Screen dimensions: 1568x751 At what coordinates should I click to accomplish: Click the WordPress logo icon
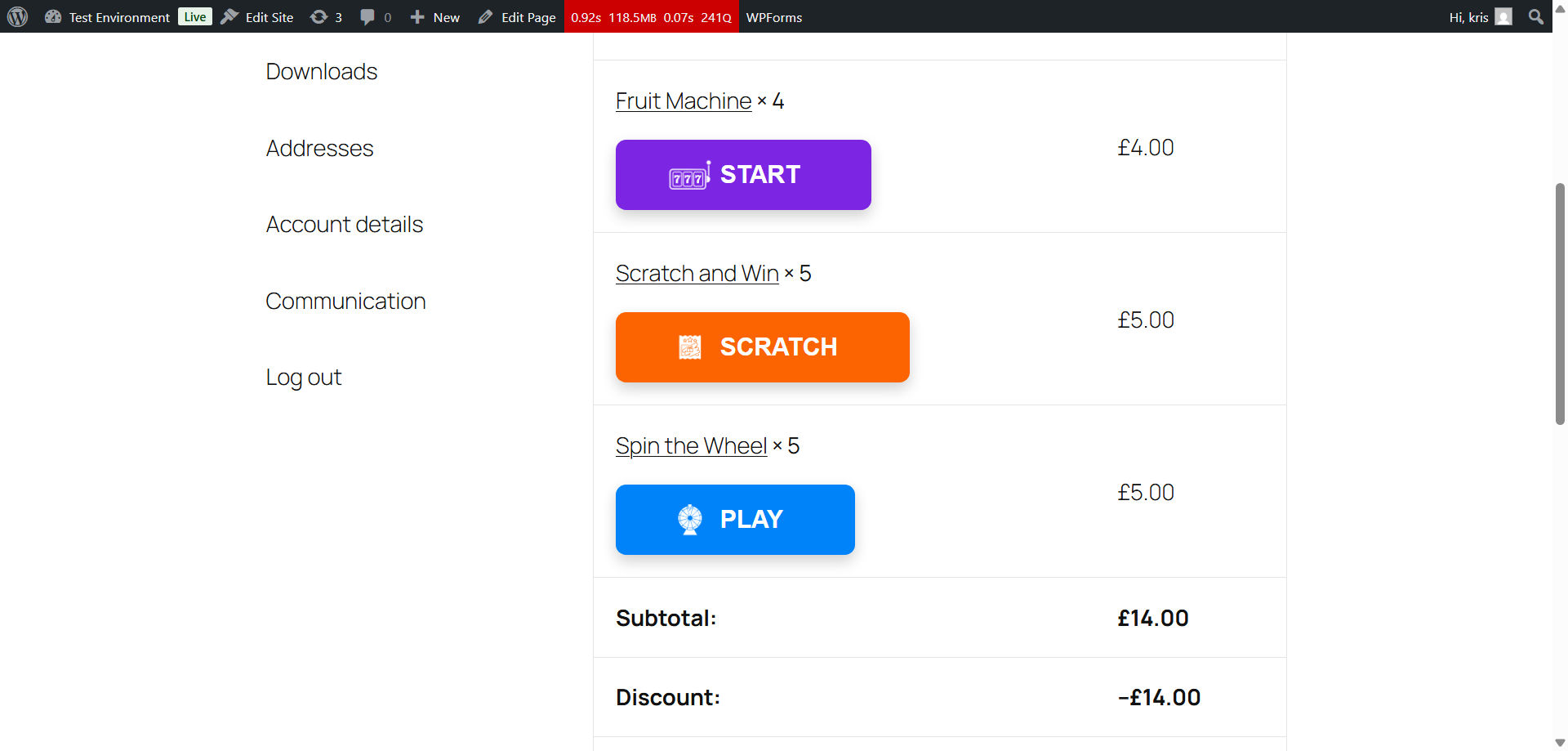(17, 17)
